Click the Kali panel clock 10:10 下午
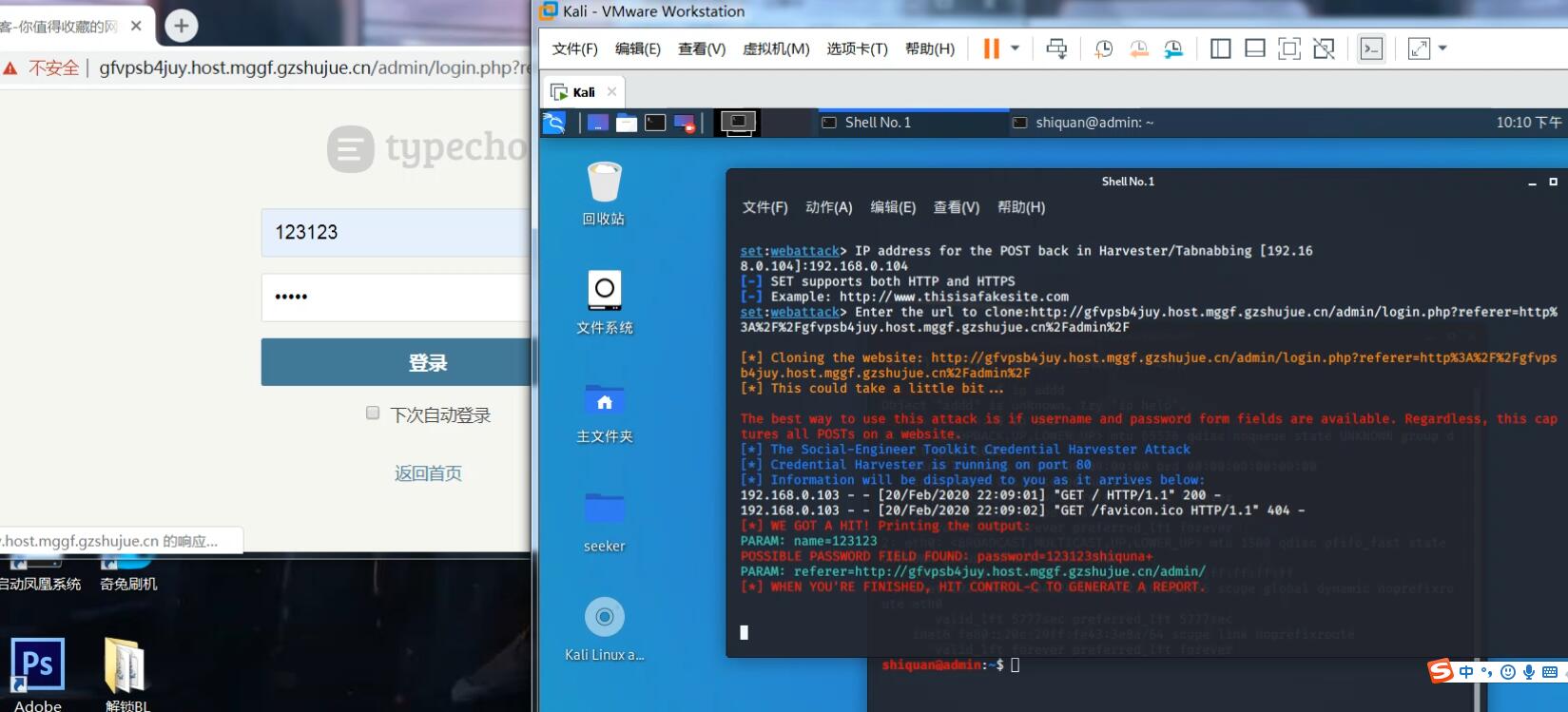Viewport: 1568px width, 712px height. coord(1528,122)
